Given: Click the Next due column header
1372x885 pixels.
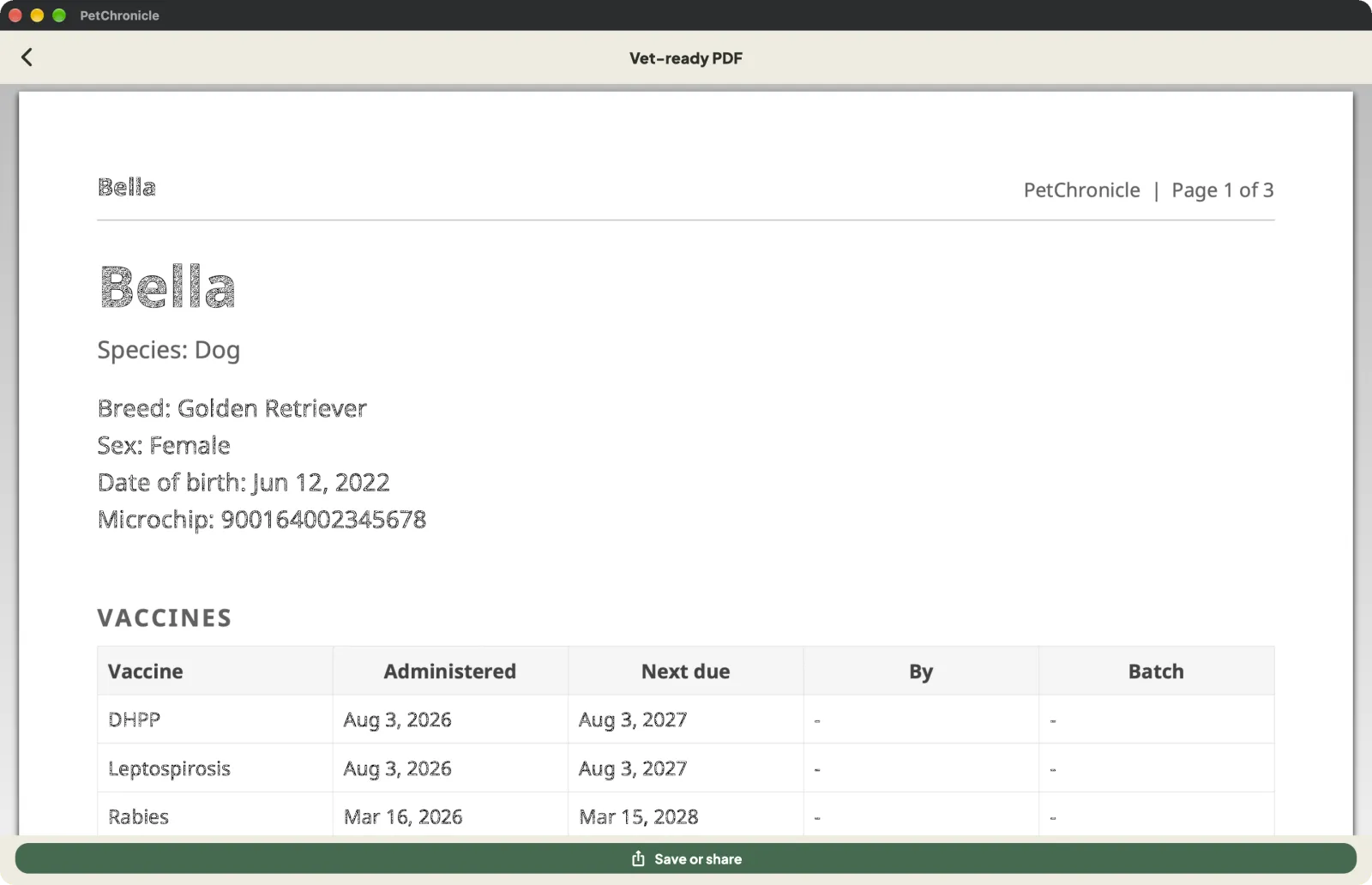Looking at the screenshot, I should pos(686,671).
